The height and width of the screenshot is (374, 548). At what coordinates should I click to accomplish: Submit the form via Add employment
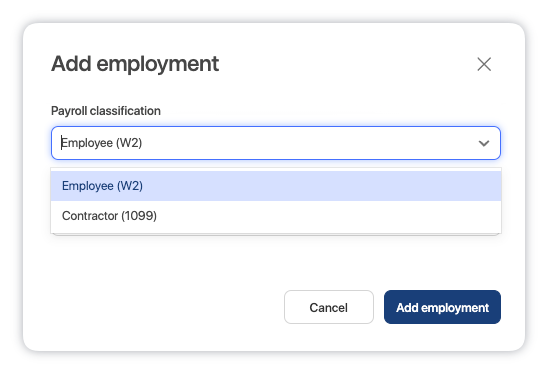pos(442,307)
